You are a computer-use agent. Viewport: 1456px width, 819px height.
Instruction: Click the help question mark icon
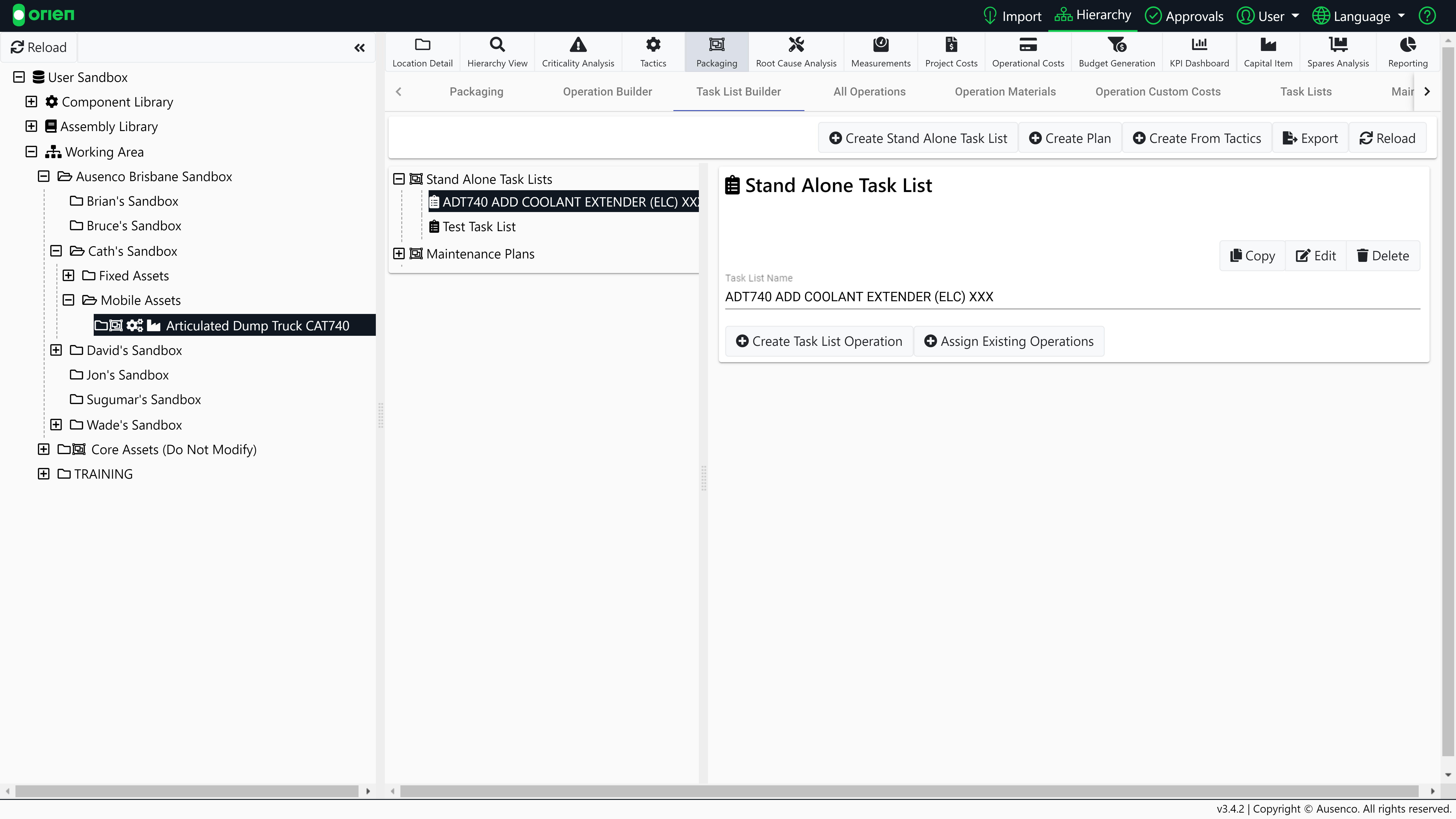pyautogui.click(x=1427, y=16)
